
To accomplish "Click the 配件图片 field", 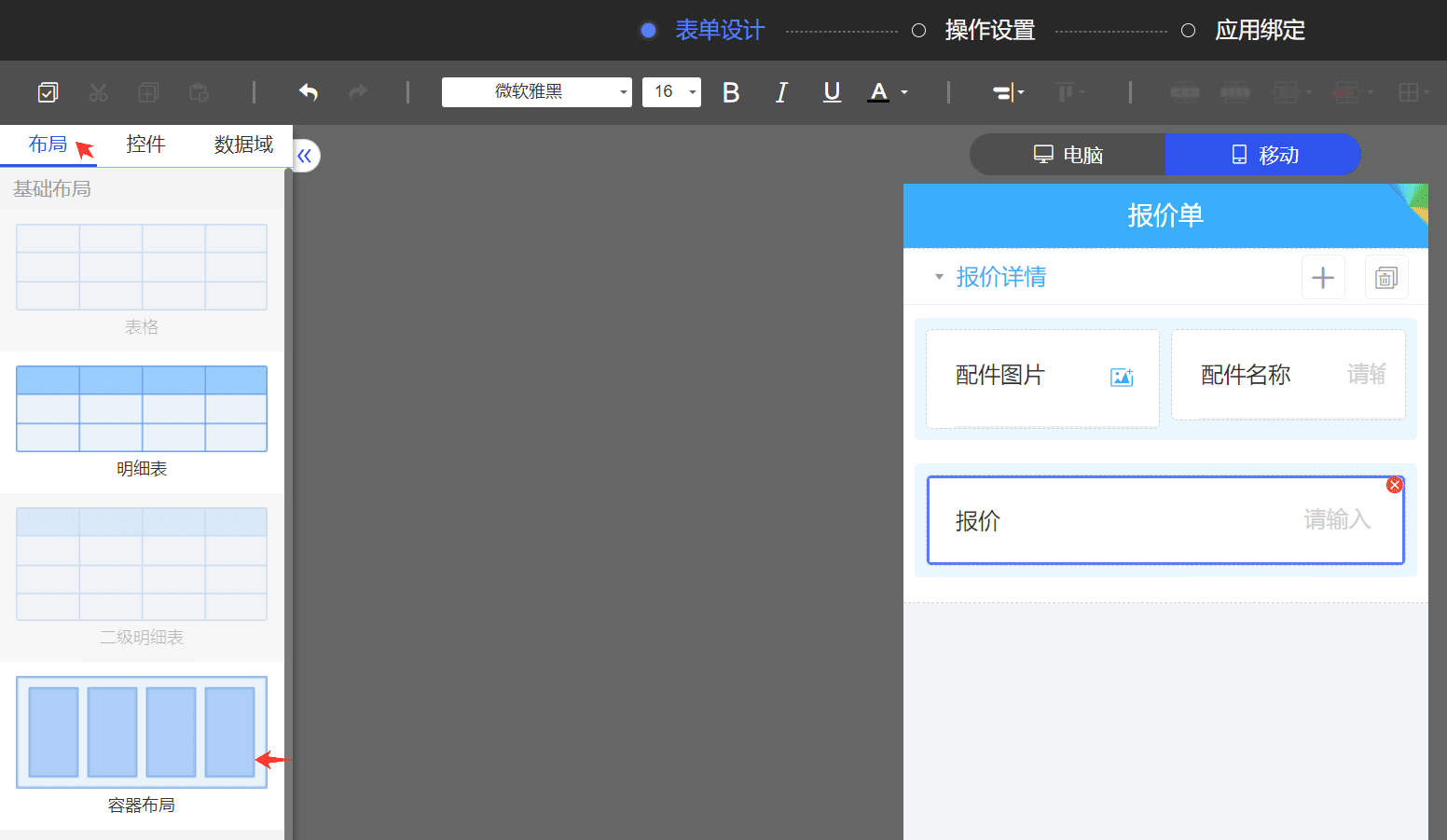I will click(1042, 378).
